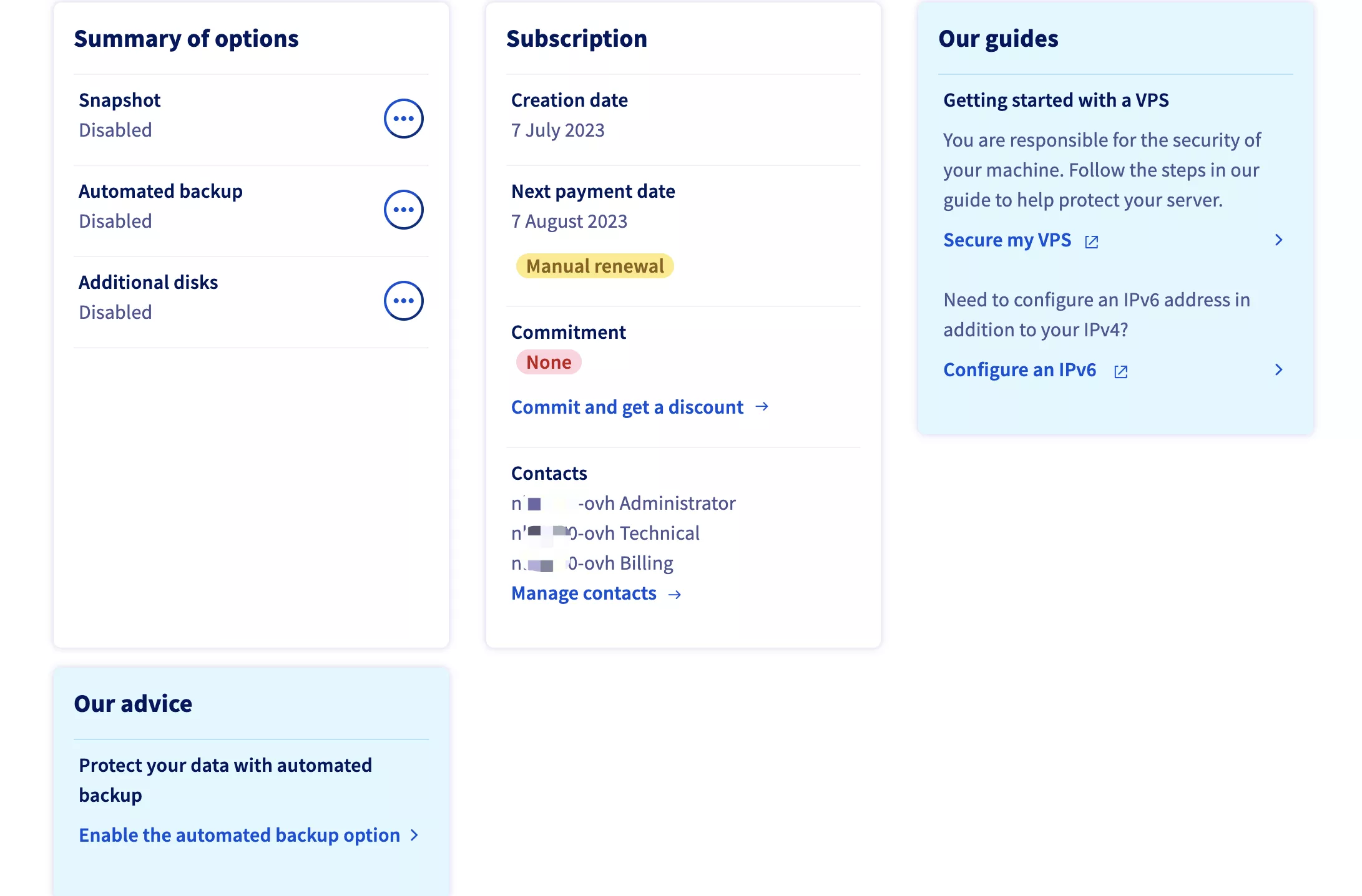Viewport: 1362px width, 896px height.
Task: Click the Manual renewal badge
Action: coord(595,266)
